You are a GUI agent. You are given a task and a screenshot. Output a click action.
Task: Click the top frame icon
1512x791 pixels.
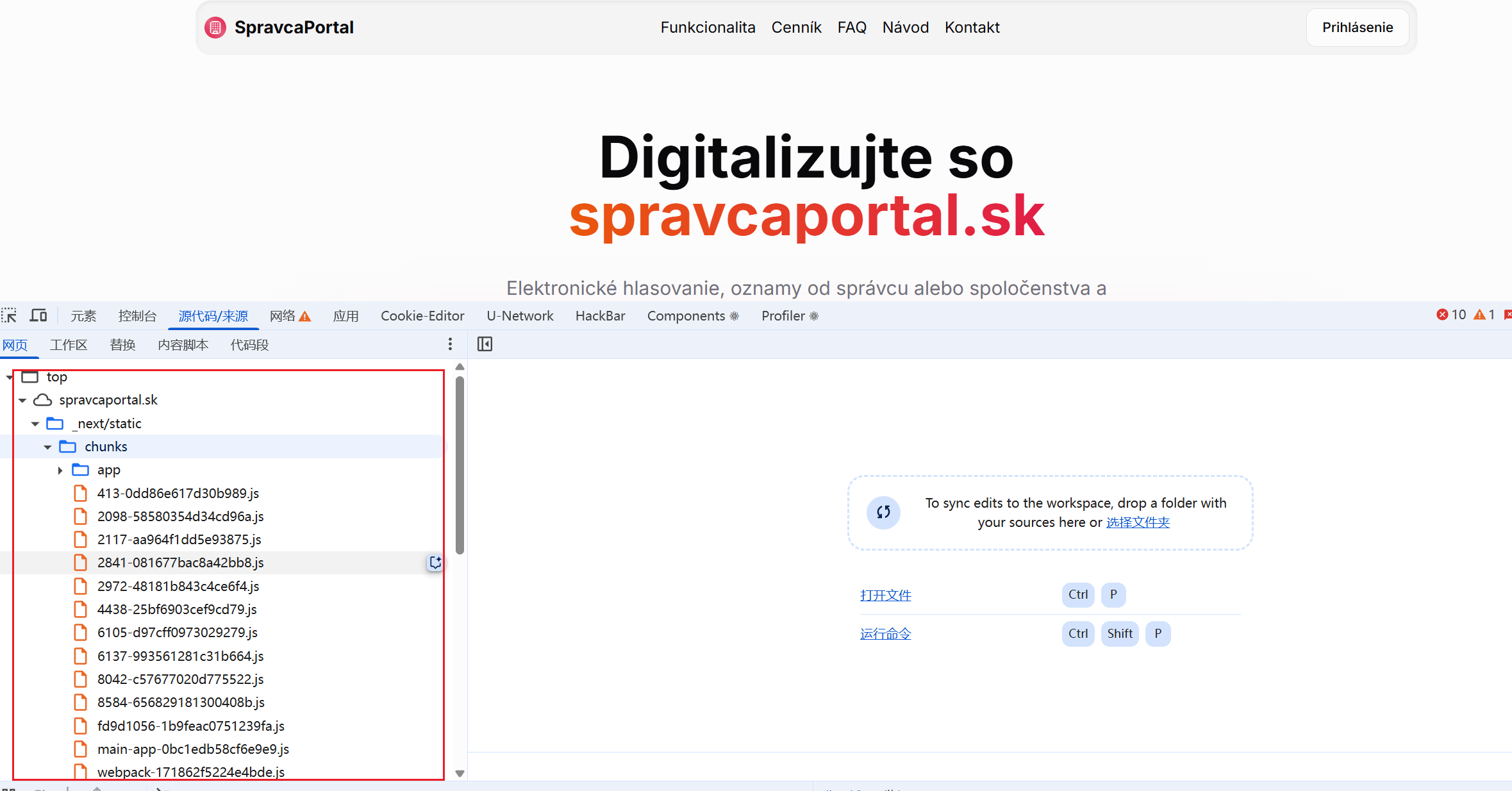click(x=30, y=377)
